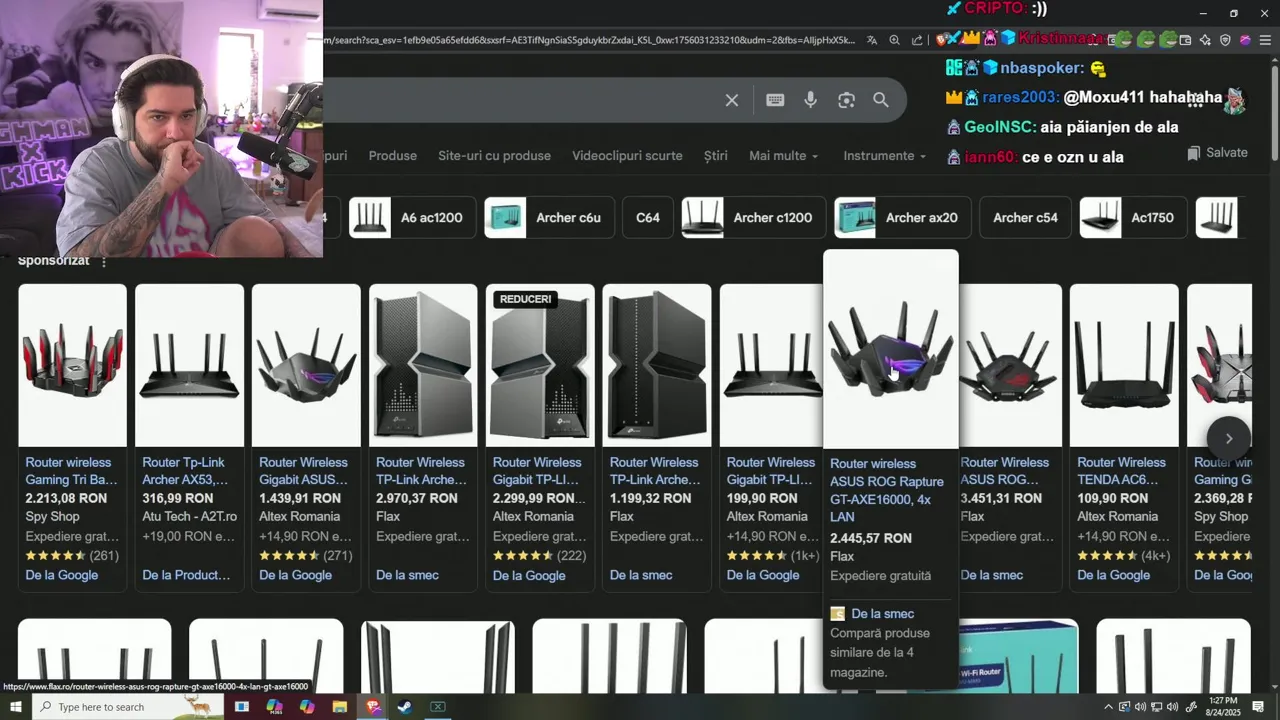Screen dimensions: 1280x720
Task: Open the translate page icon in address bar
Action: click(872, 40)
